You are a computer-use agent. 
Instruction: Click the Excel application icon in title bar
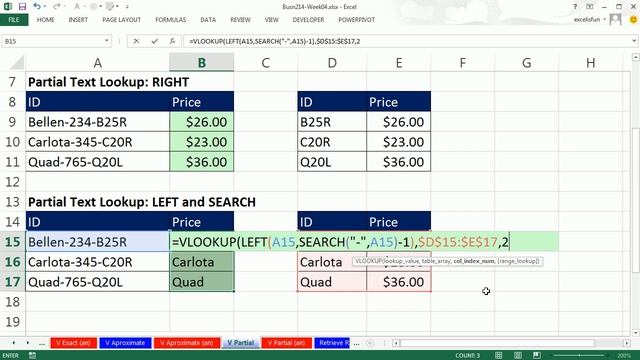7,7
